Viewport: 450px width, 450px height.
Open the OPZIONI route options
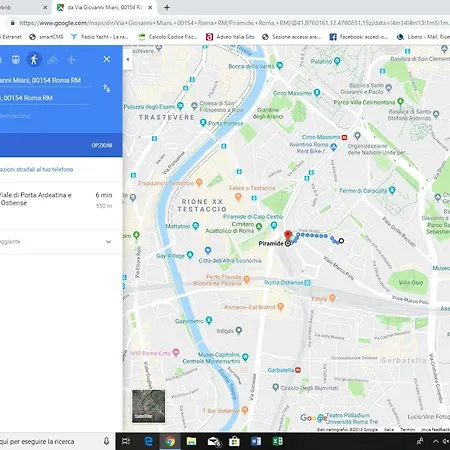102,145
